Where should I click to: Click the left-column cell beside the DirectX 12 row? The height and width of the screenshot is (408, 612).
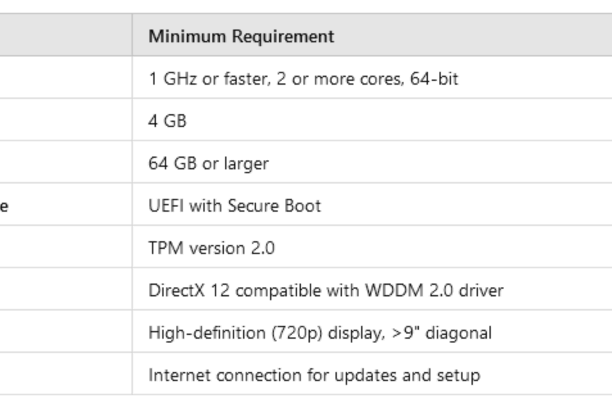[65, 290]
